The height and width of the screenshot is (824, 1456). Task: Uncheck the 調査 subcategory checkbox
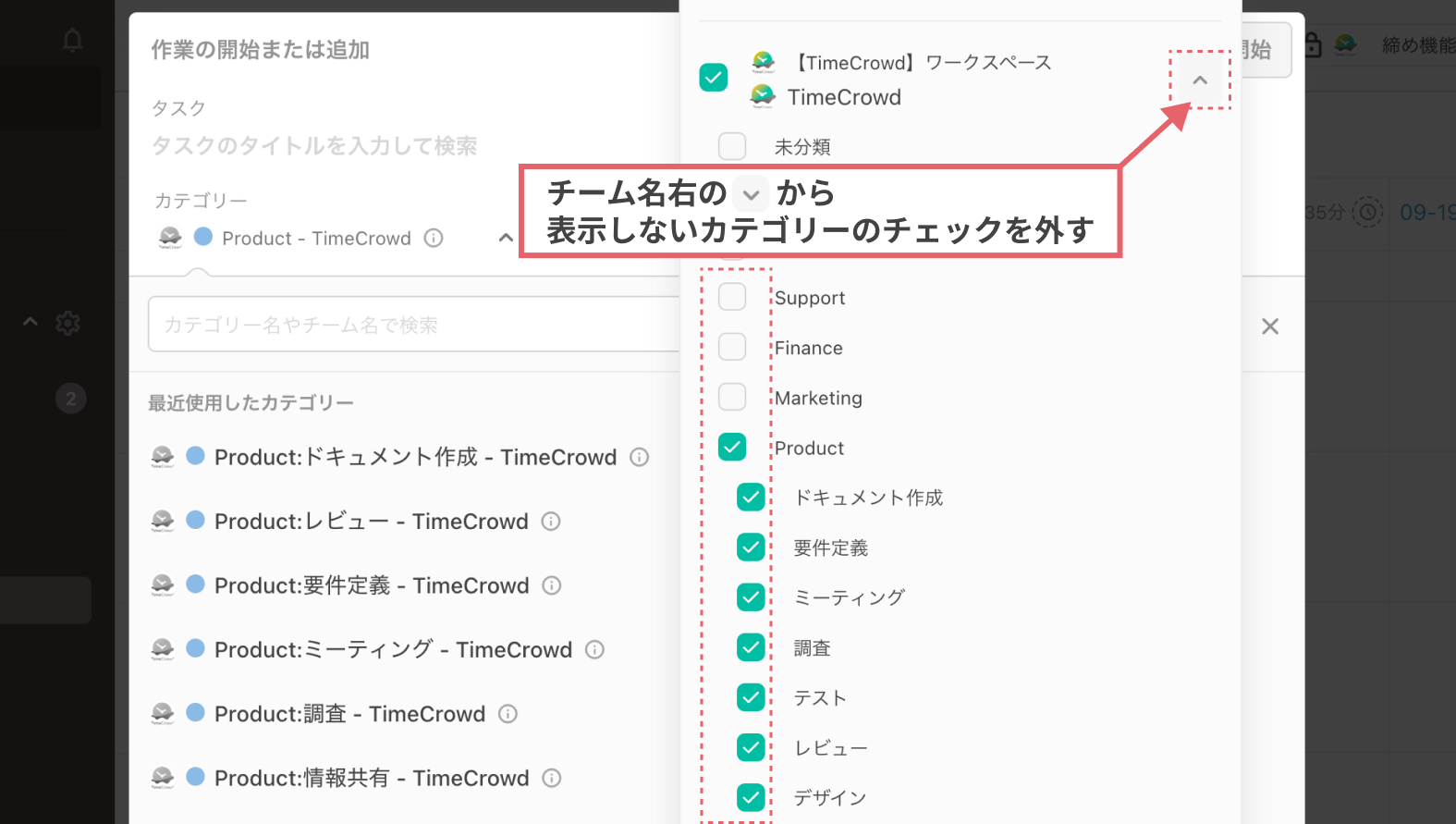(x=751, y=646)
